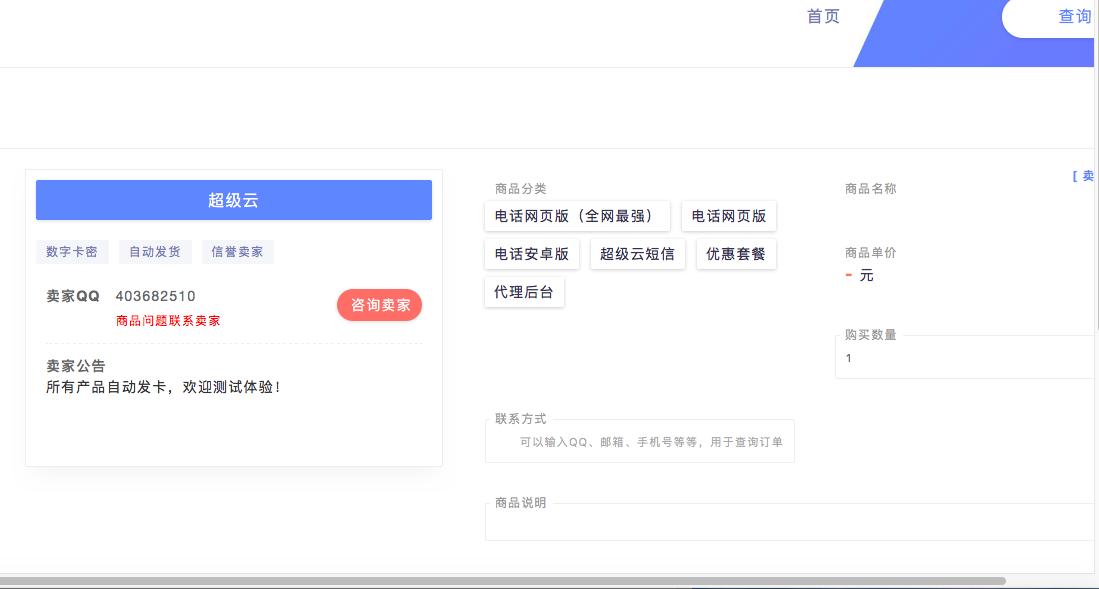Screen dimensions: 1099x589
Task: Open the 首页 navigation link
Action: tap(823, 16)
